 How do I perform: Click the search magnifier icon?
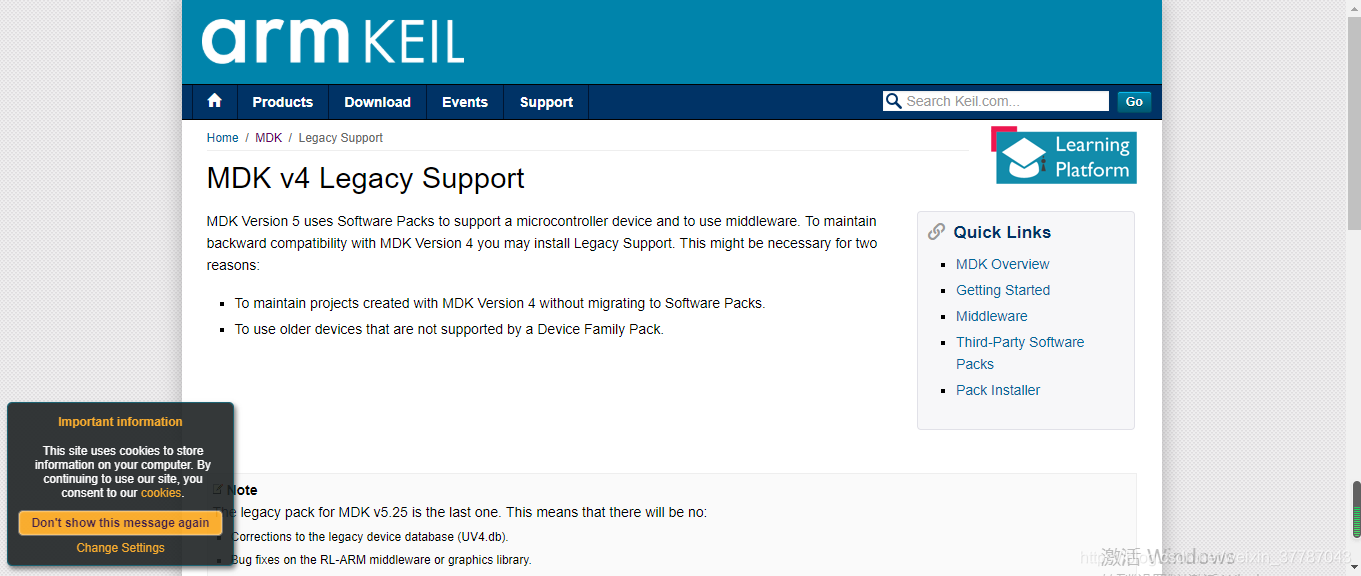click(x=893, y=101)
